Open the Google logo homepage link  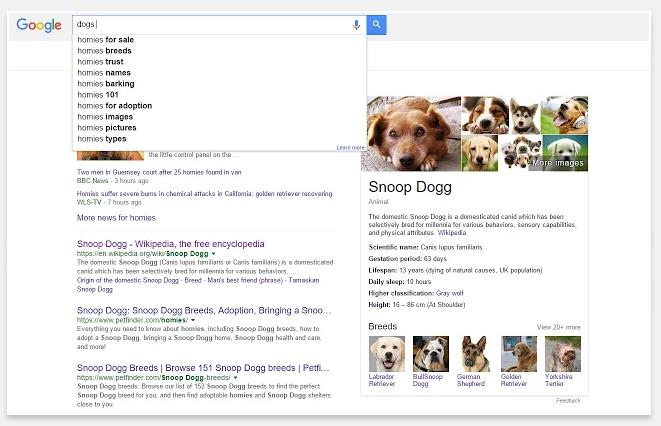click(39, 25)
